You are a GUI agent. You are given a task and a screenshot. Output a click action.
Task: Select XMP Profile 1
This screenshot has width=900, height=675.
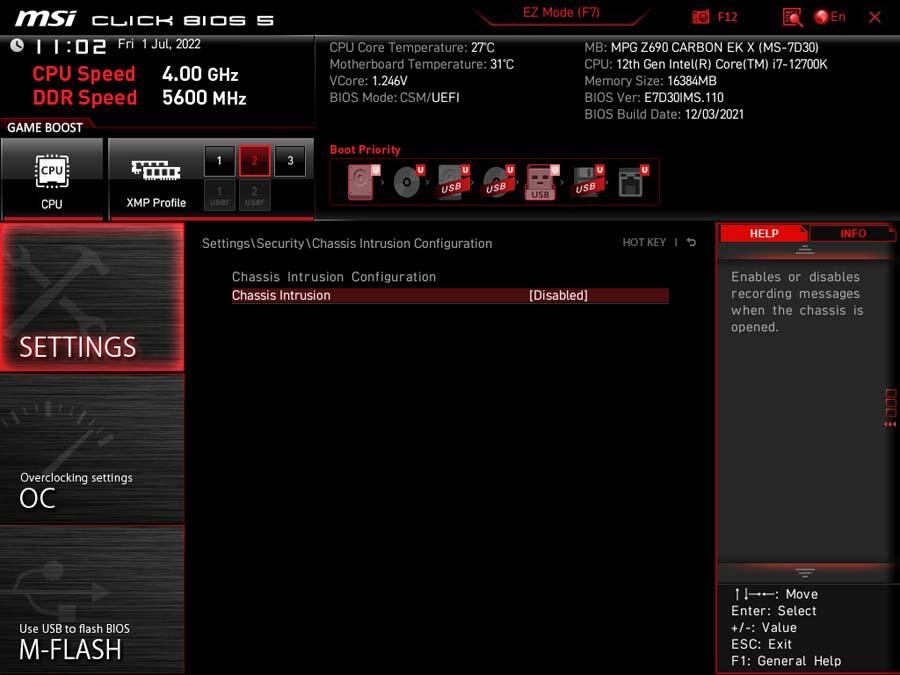click(219, 160)
